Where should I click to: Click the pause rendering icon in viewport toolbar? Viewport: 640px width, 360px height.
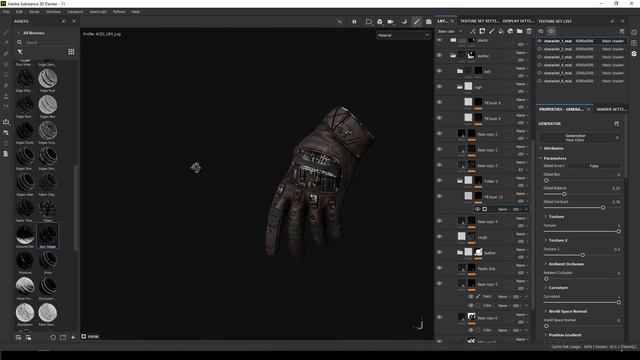pyautogui.click(x=354, y=22)
